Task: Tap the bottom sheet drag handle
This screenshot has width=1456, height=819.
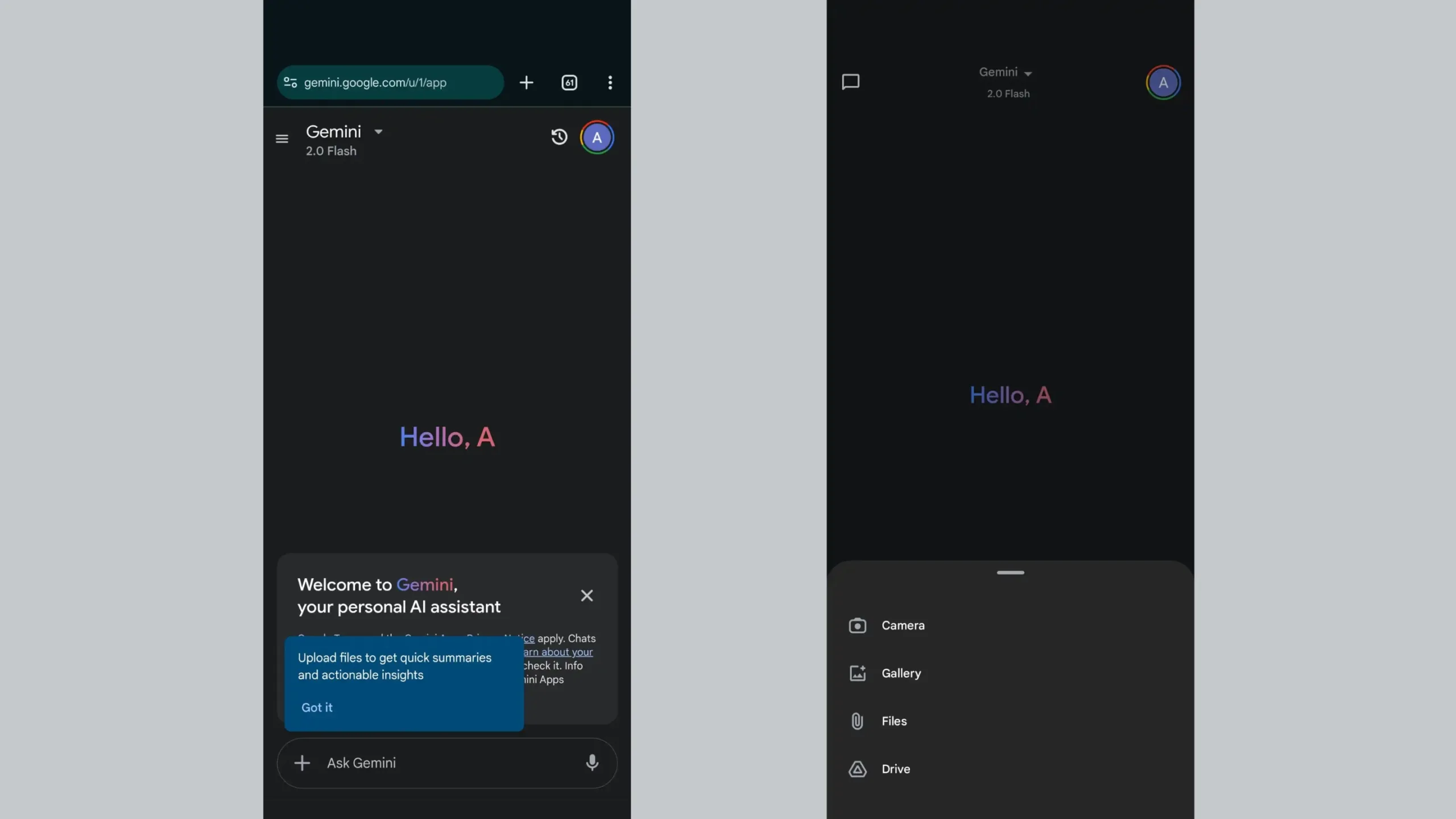Action: coord(1010,573)
